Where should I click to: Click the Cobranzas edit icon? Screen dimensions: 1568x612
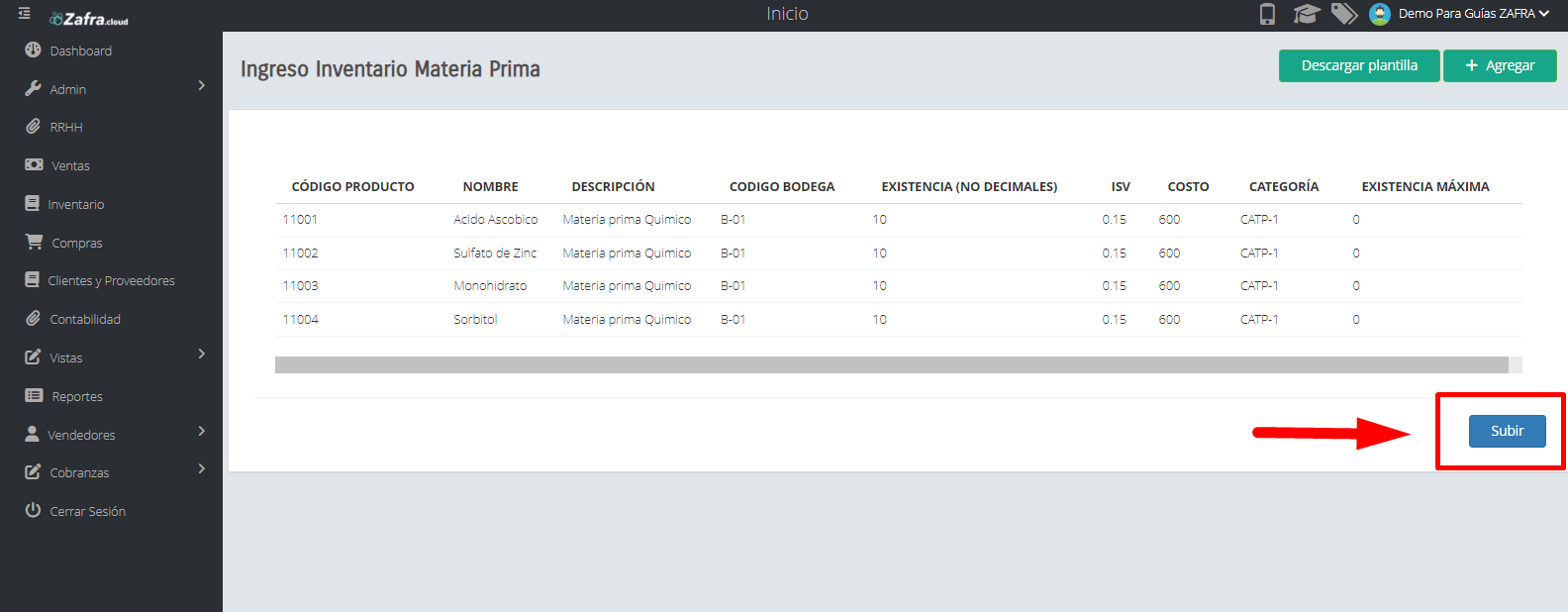click(33, 471)
